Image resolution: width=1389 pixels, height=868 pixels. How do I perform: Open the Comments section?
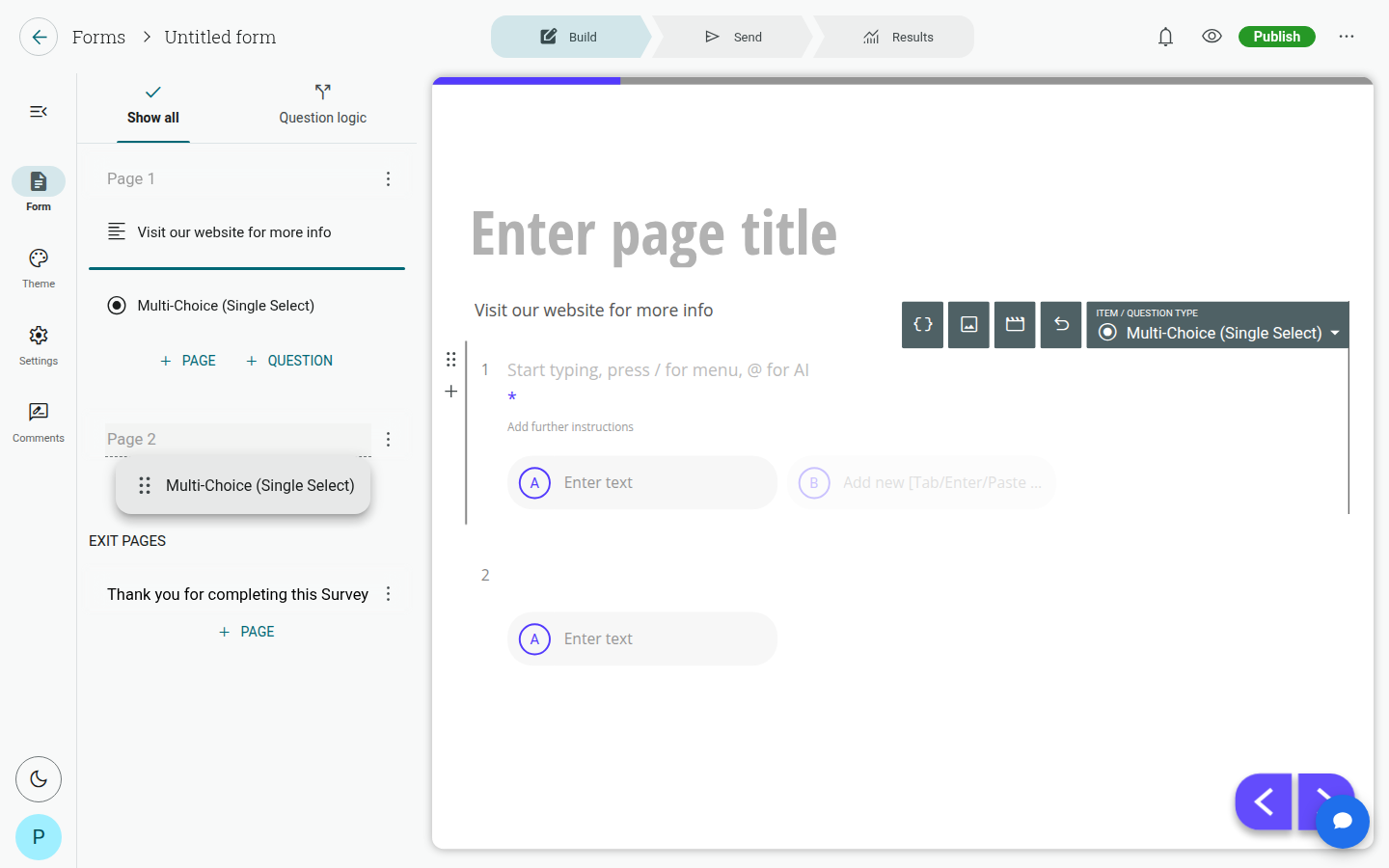(x=39, y=422)
